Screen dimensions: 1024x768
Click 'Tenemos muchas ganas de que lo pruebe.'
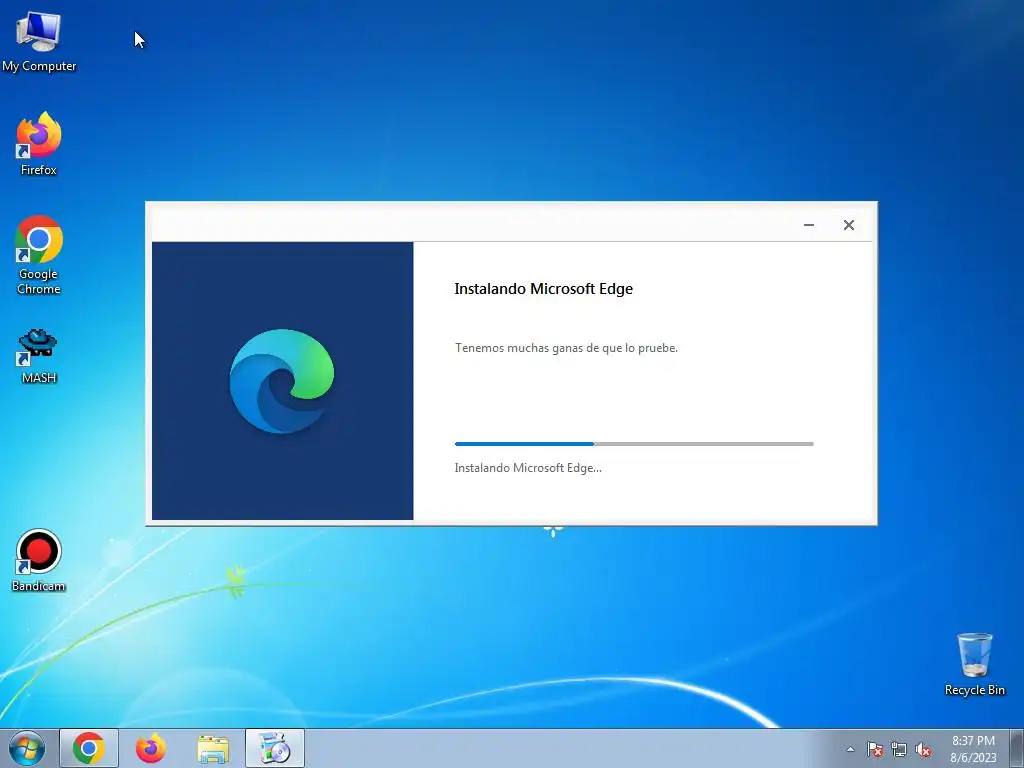coord(566,348)
